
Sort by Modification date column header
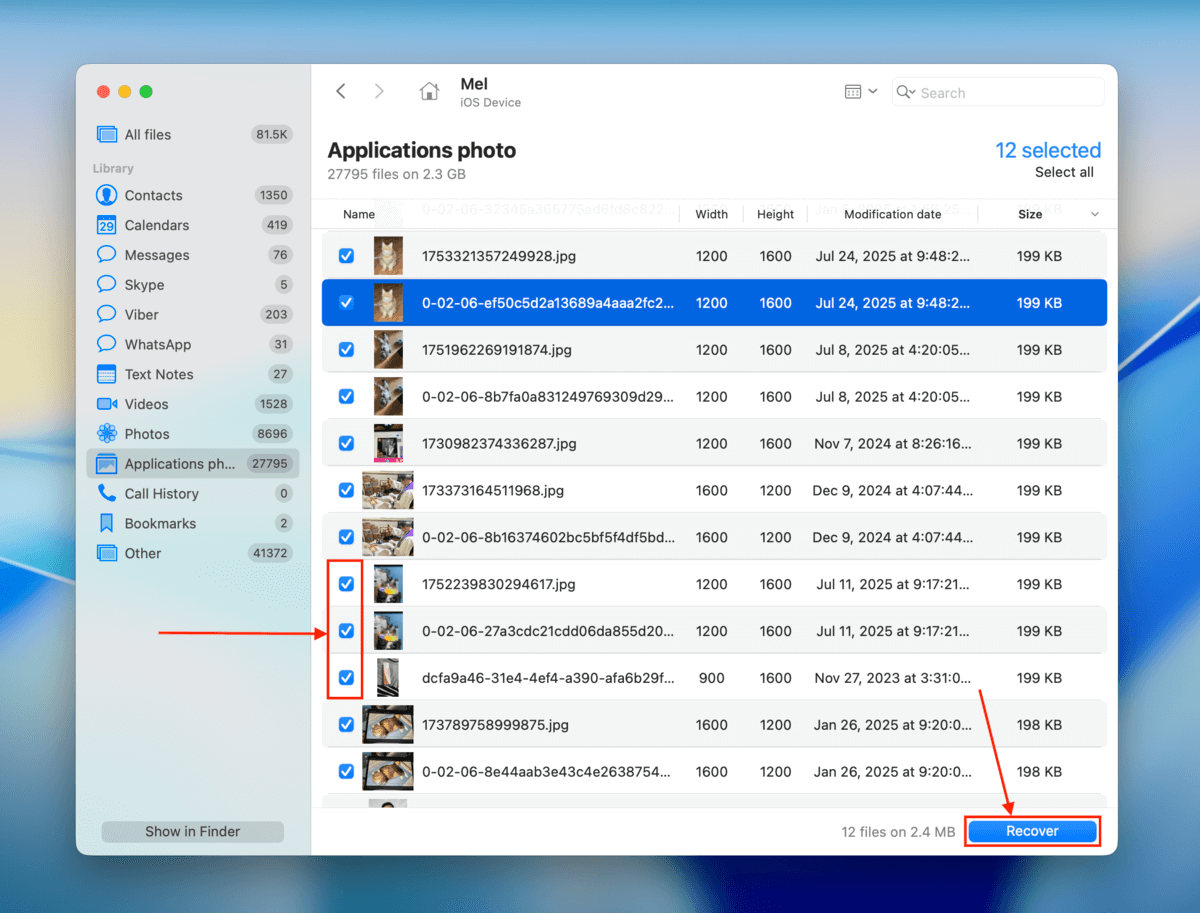pyautogui.click(x=892, y=214)
